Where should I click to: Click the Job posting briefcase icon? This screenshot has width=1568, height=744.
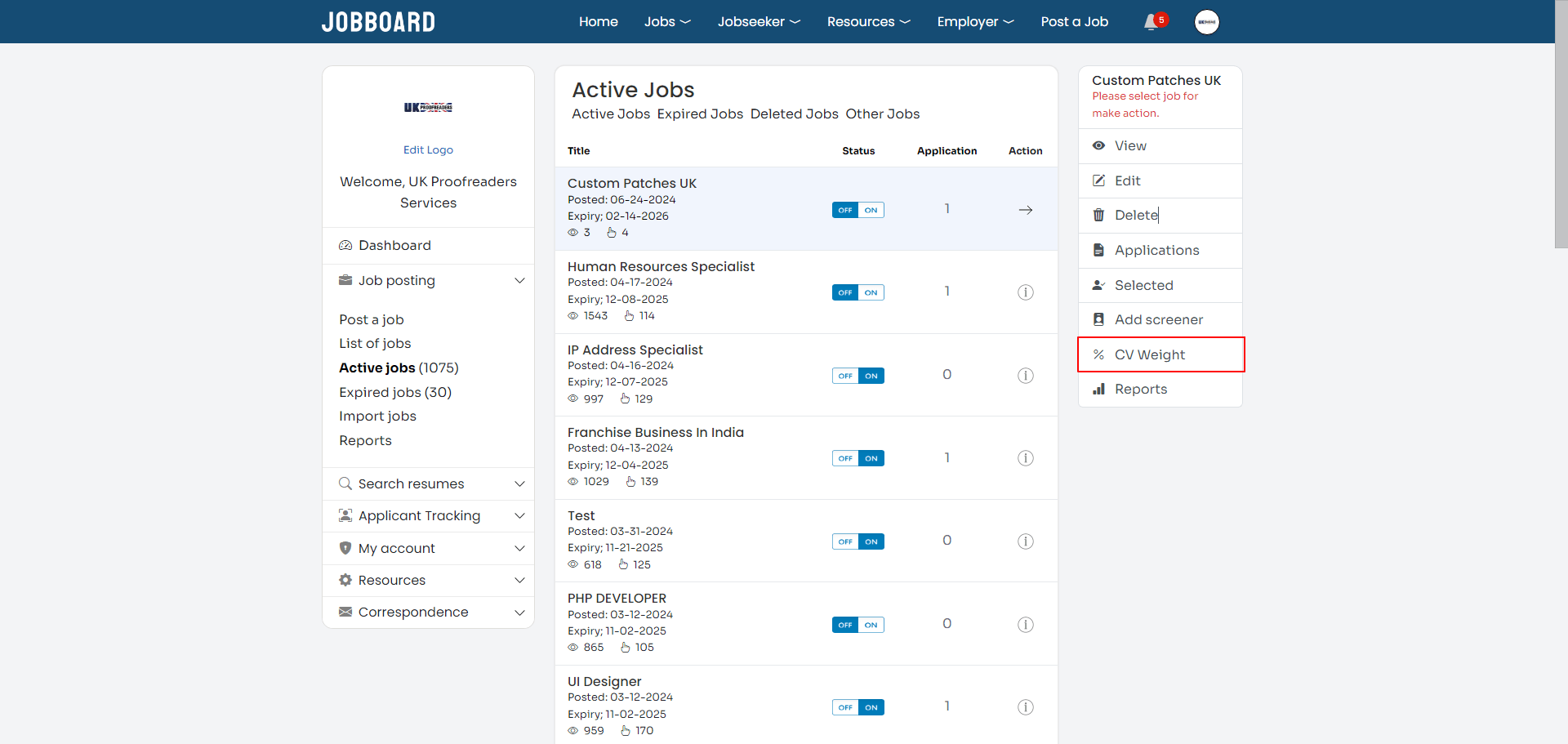click(x=345, y=280)
